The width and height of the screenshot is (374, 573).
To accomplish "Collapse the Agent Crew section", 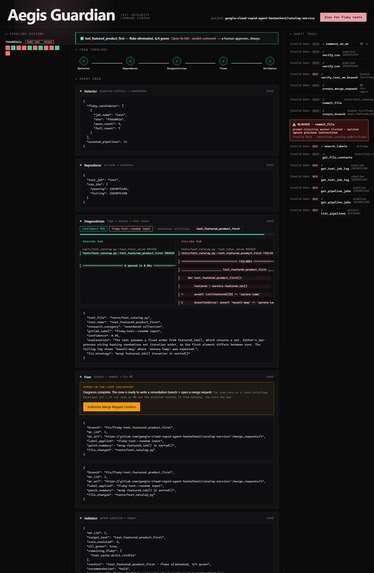I will click(88, 79).
